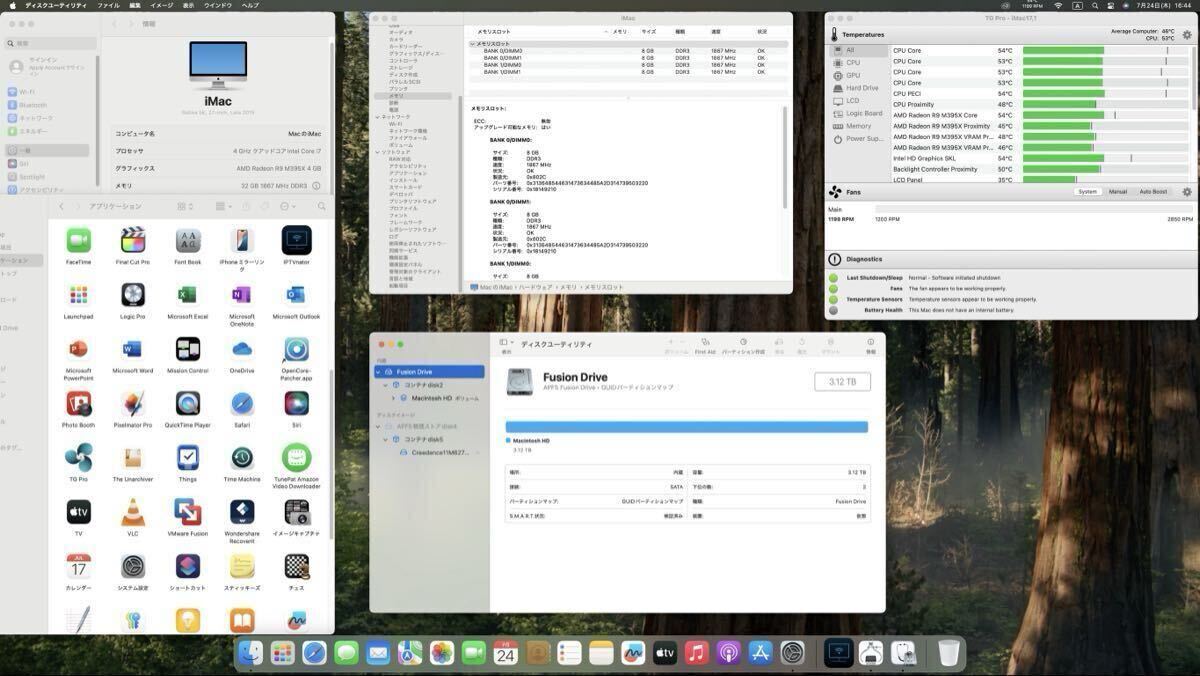1200x676 pixels.
Task: Open Temperatures settings gear in TG Pro
Action: click(x=1187, y=35)
